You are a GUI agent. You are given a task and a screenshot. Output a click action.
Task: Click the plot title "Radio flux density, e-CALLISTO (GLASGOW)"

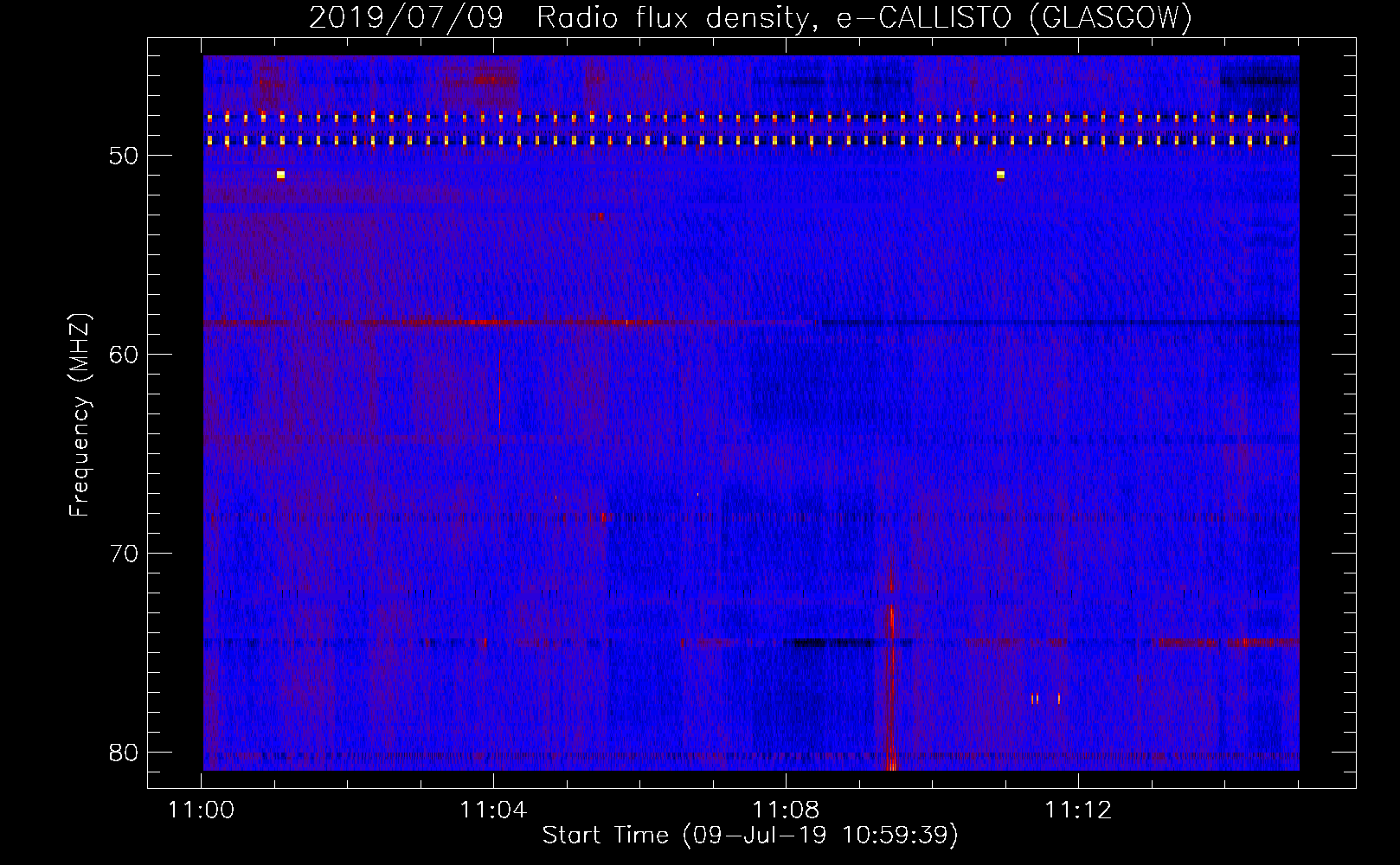pos(864,17)
